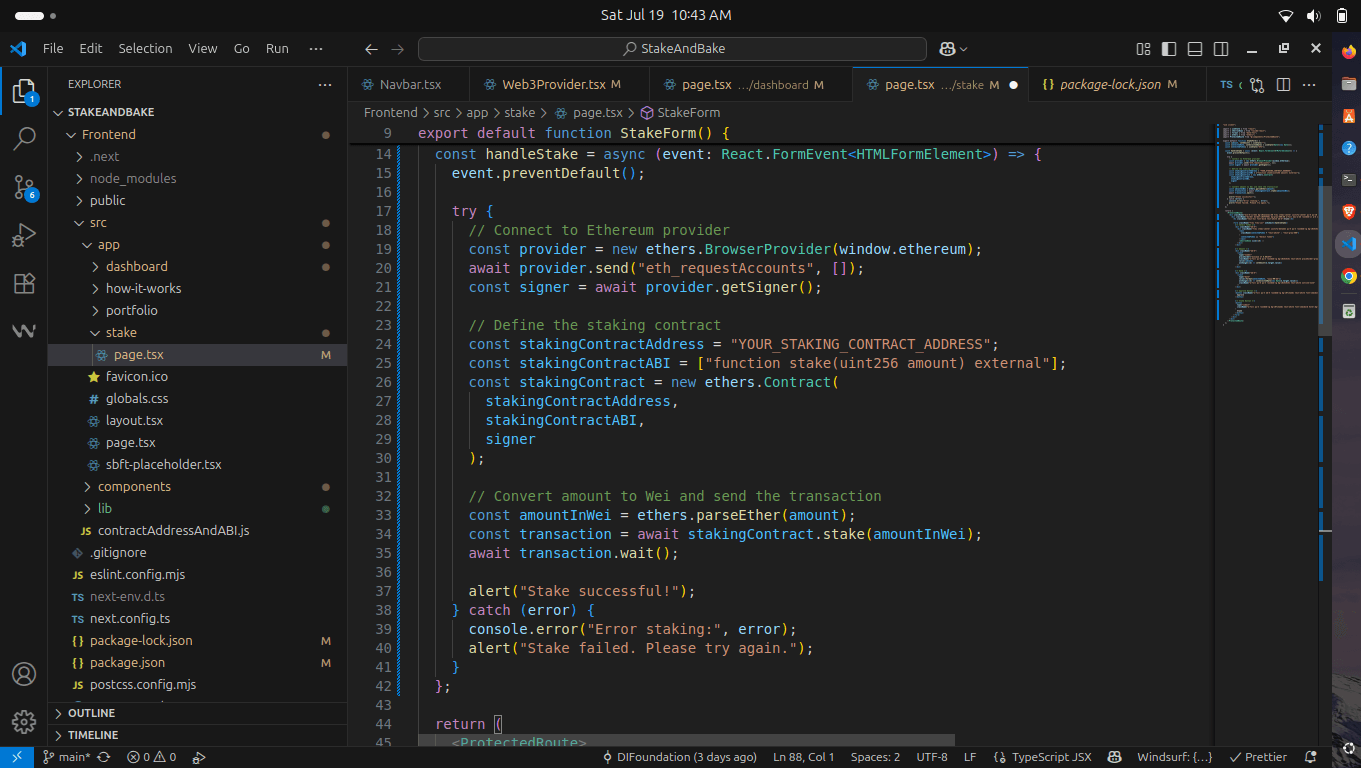The height and width of the screenshot is (768, 1361).
Task: Click the Prettier status bar button
Action: [x=1258, y=757]
